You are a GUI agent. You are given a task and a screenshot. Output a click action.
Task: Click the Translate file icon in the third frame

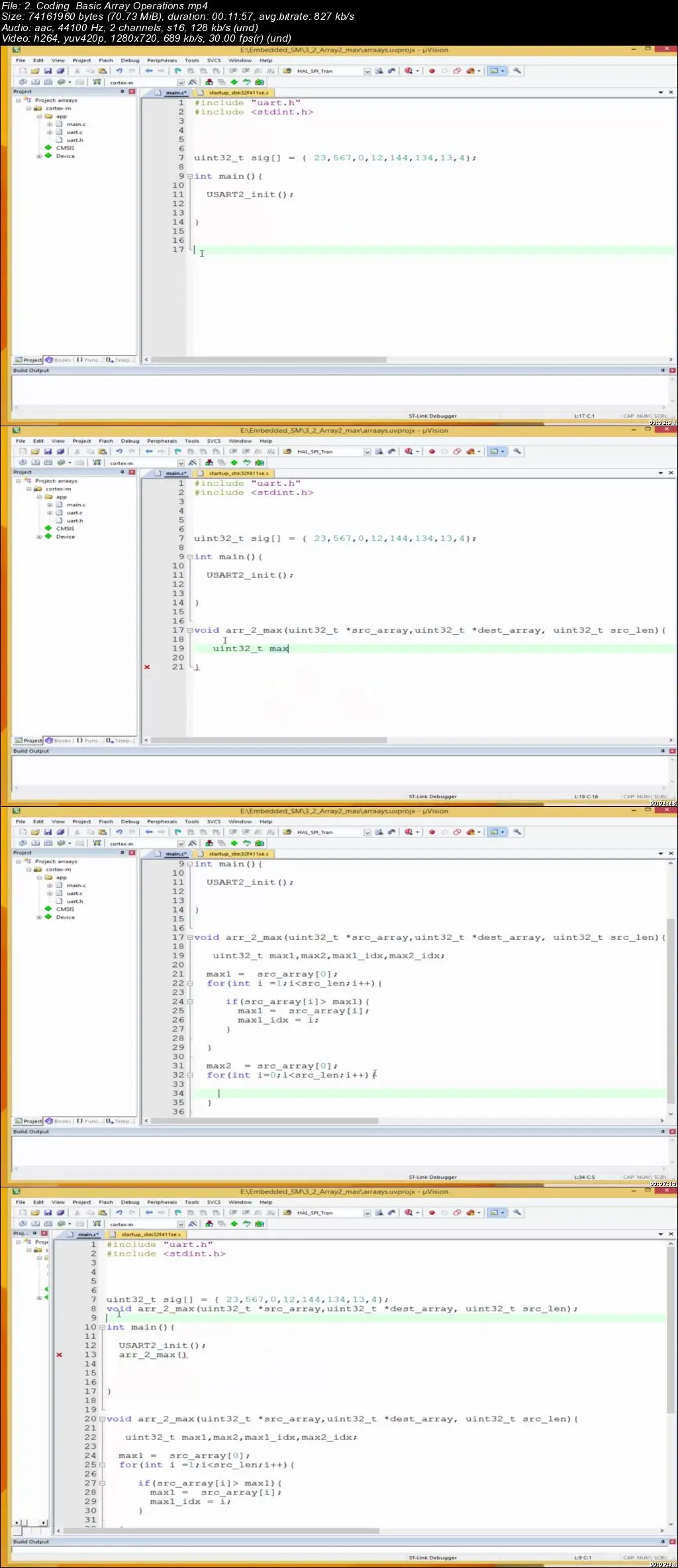click(23, 843)
